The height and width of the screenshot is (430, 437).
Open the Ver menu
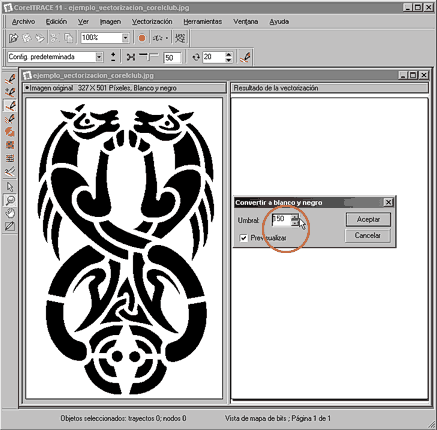[83, 22]
